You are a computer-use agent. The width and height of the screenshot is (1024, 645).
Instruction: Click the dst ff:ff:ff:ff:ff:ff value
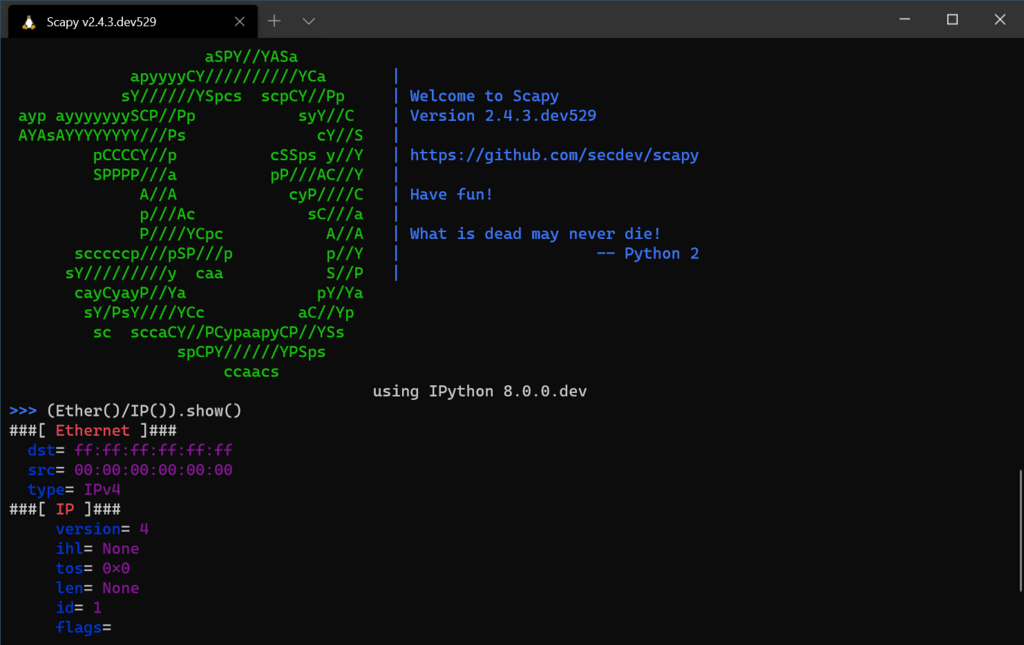(x=153, y=450)
